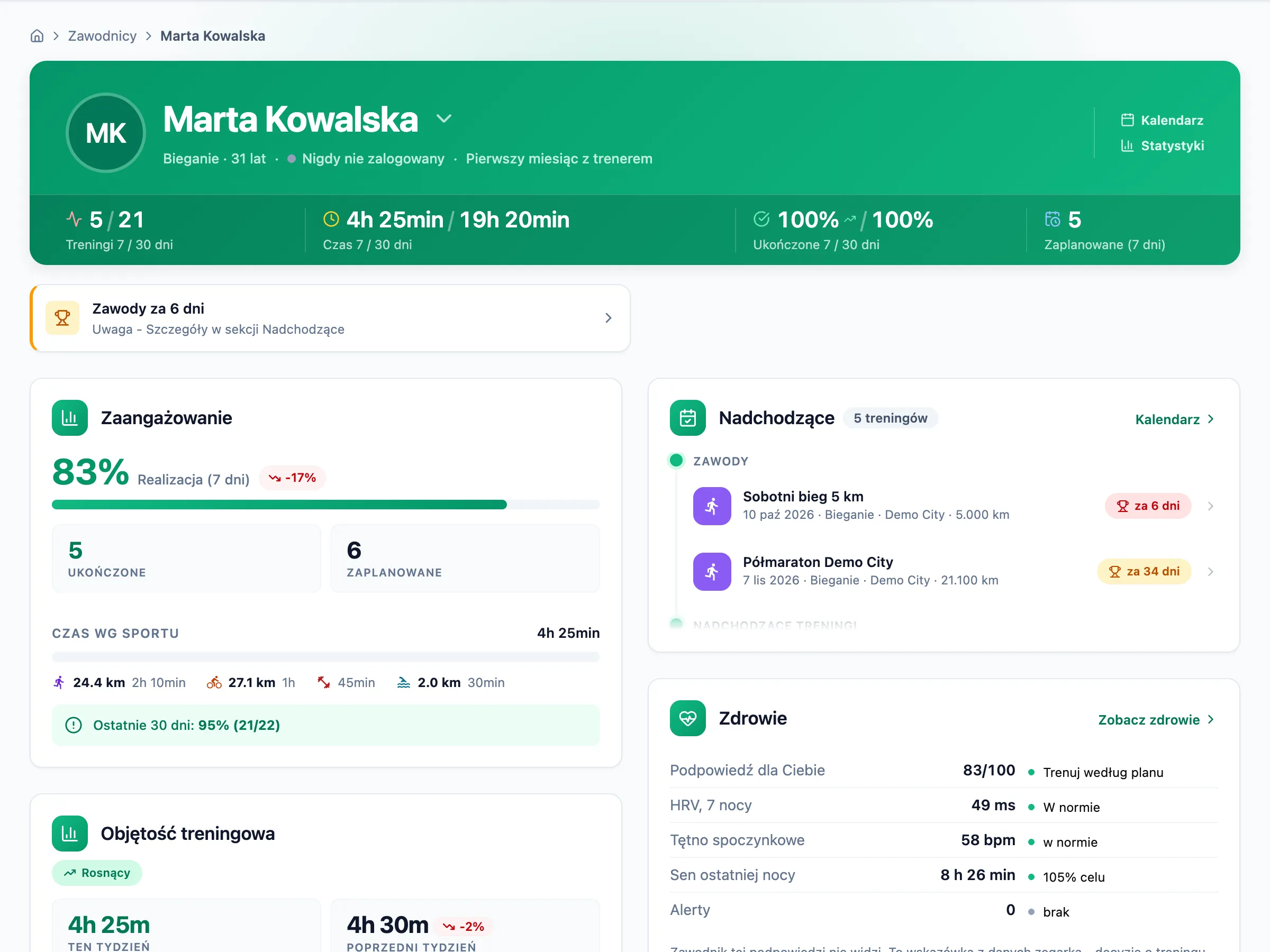This screenshot has width=1270, height=952.
Task: Click the Zdrowie heart icon
Action: [x=688, y=718]
